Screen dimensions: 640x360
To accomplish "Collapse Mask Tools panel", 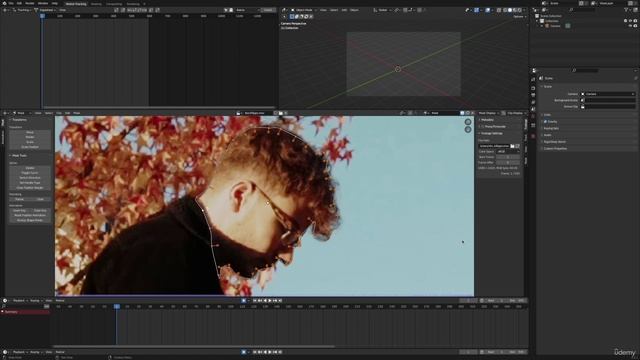I will click(18, 156).
